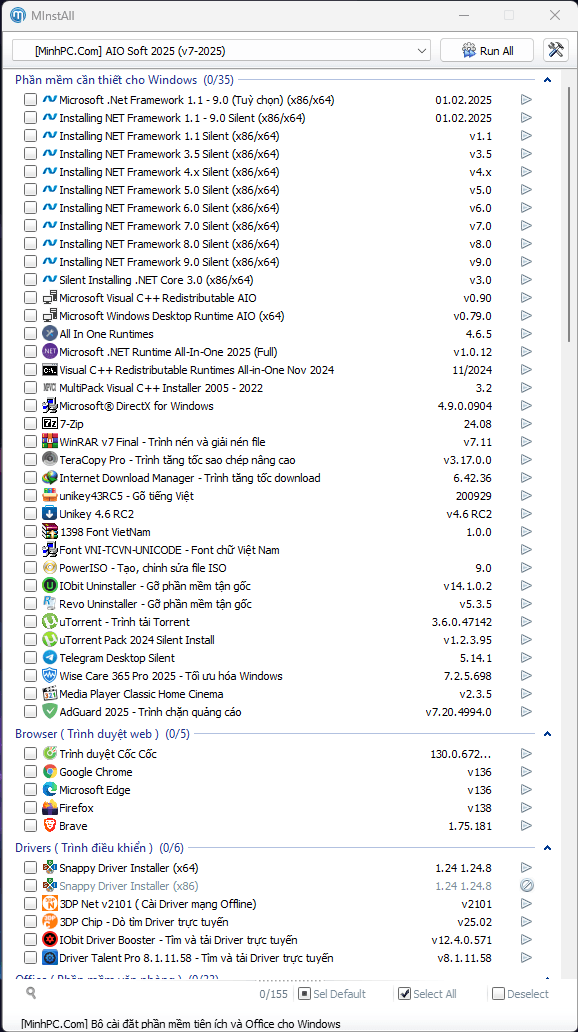
Task: Run the WinRAR v7 Final installer arrow
Action: (526, 442)
